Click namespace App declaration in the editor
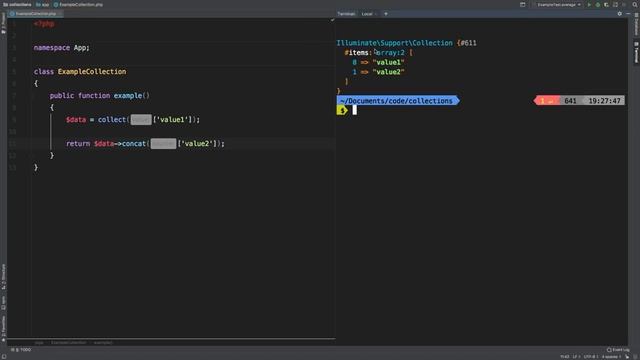The width and height of the screenshot is (640, 360). tap(61, 48)
